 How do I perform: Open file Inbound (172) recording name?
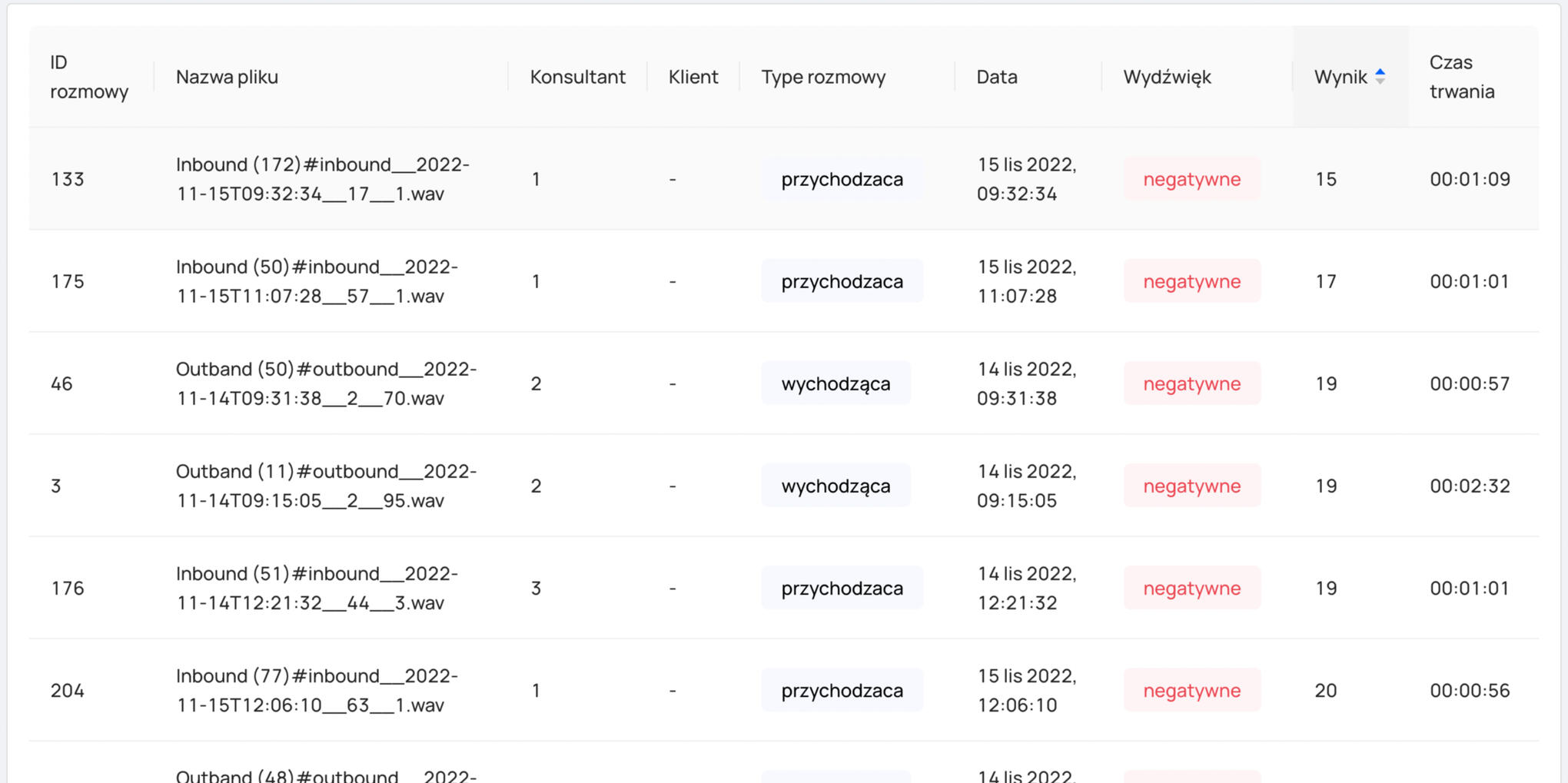pos(322,179)
